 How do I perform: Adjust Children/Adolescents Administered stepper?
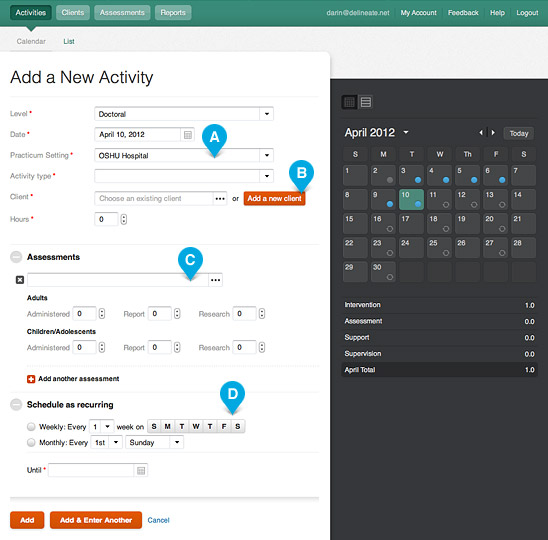click(x=102, y=347)
